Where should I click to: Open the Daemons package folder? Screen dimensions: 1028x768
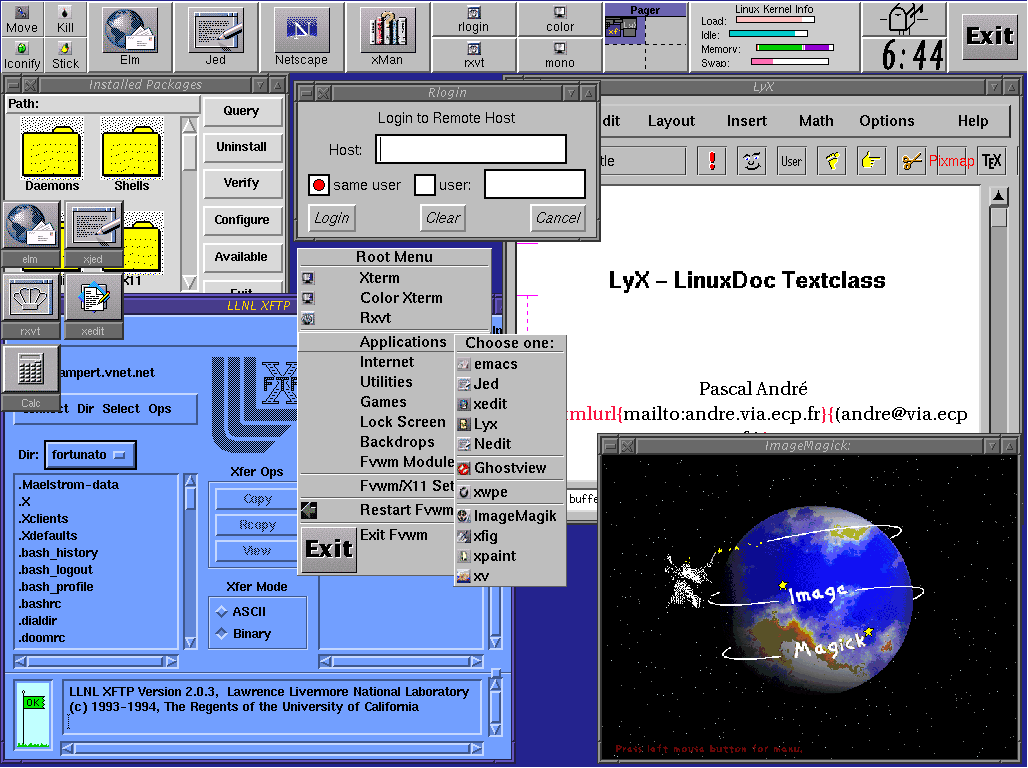52,155
